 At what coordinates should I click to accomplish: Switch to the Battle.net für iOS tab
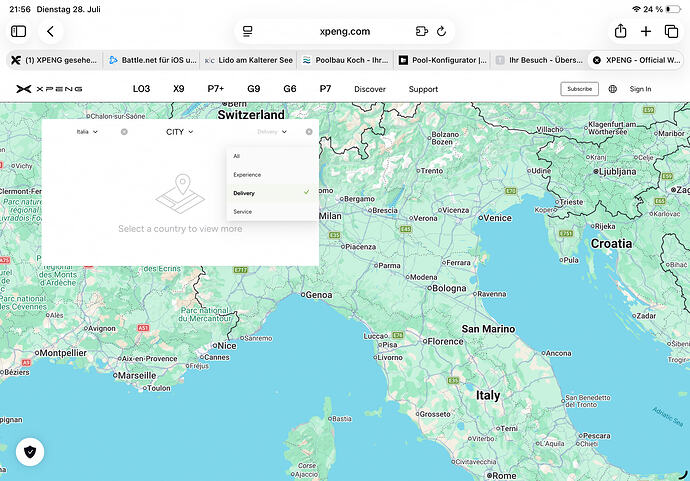tap(151, 60)
